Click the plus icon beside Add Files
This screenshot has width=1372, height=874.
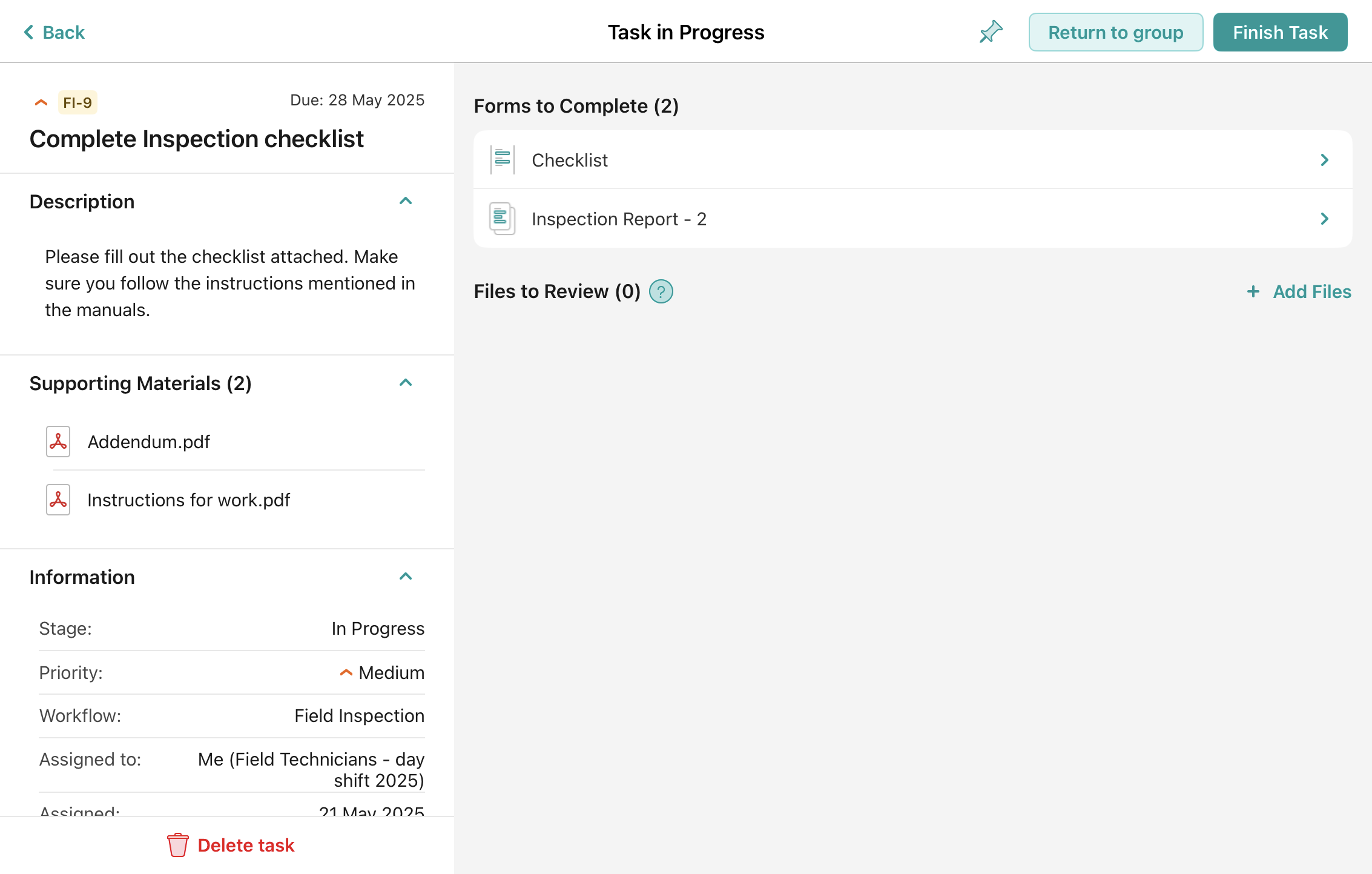click(x=1253, y=292)
